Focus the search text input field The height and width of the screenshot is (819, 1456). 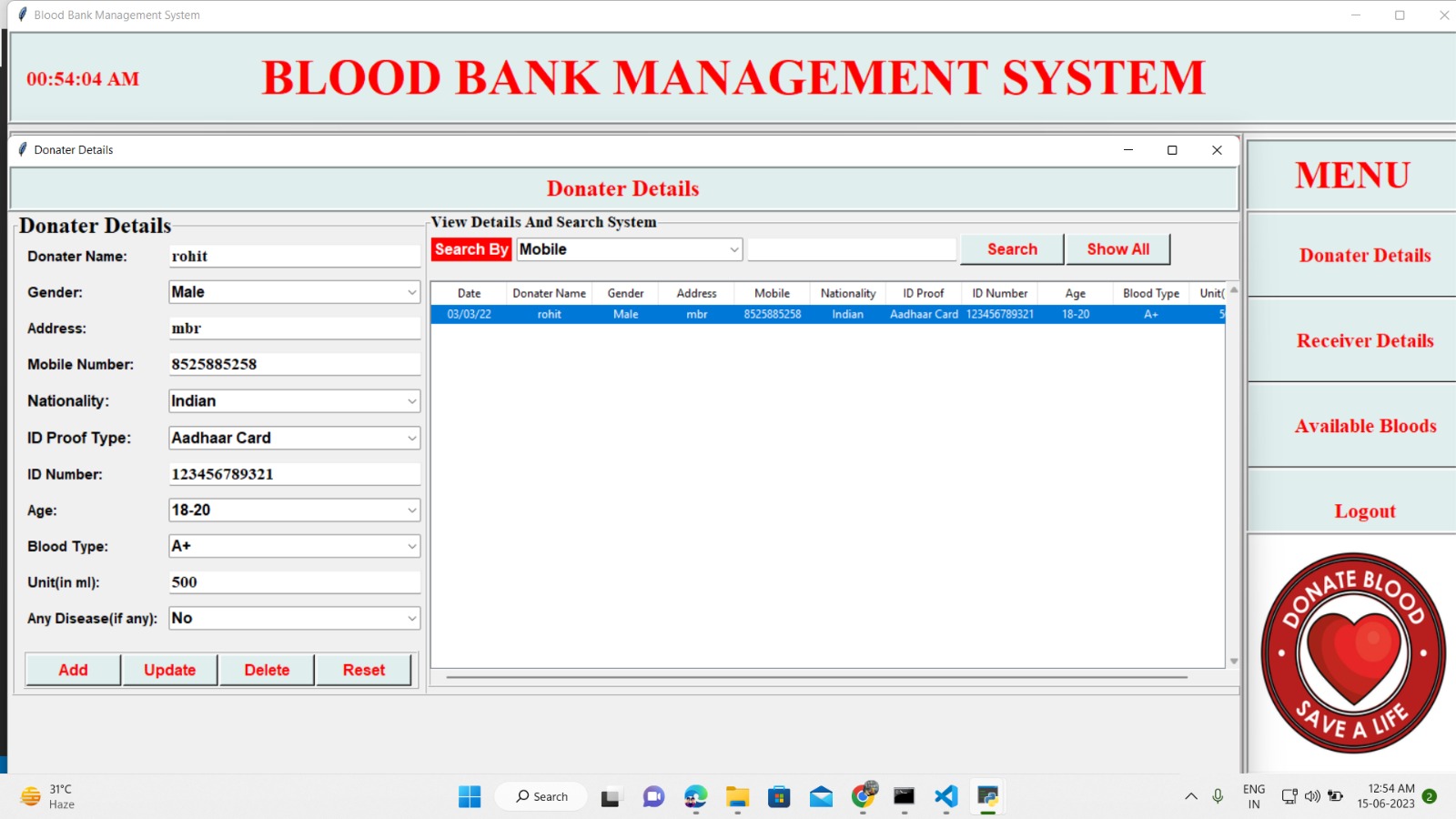(852, 249)
